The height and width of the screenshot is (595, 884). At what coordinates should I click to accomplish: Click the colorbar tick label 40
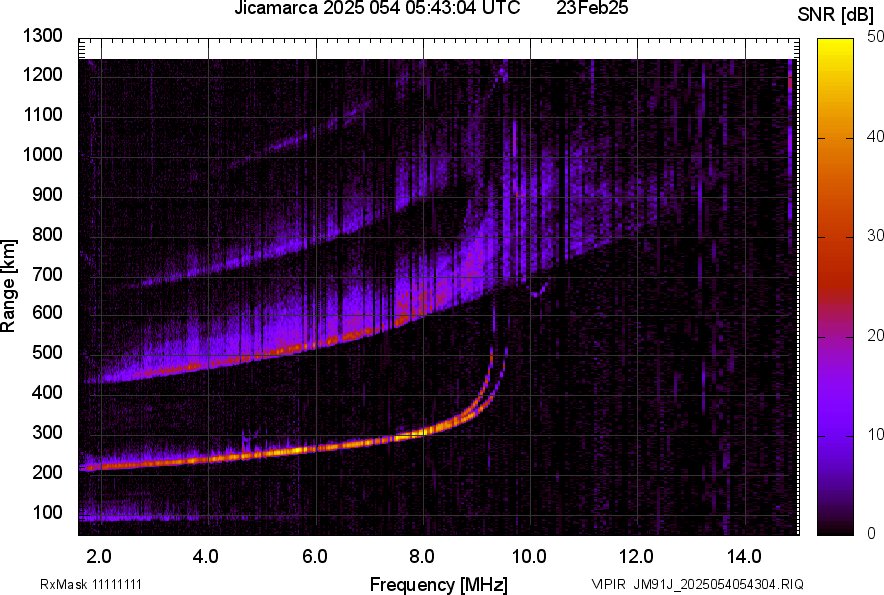(876, 137)
